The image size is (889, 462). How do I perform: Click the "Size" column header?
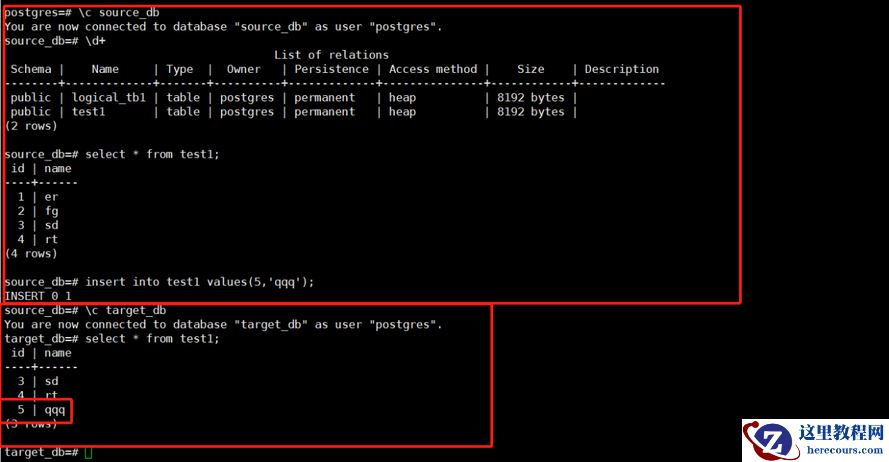click(531, 69)
